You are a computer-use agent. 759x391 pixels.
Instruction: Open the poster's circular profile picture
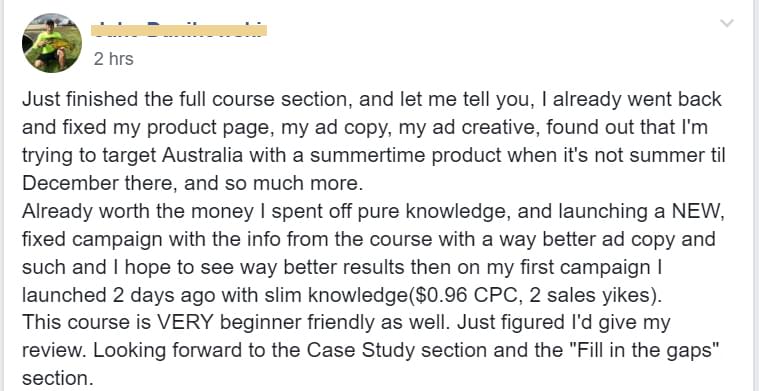[52, 43]
